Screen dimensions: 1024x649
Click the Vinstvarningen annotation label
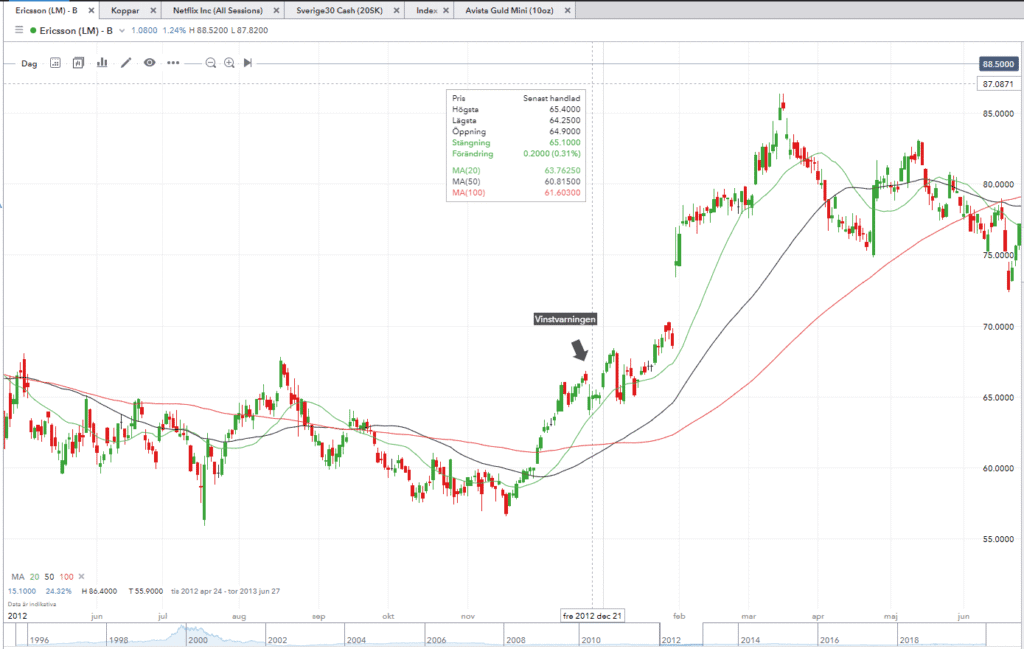[x=566, y=318]
